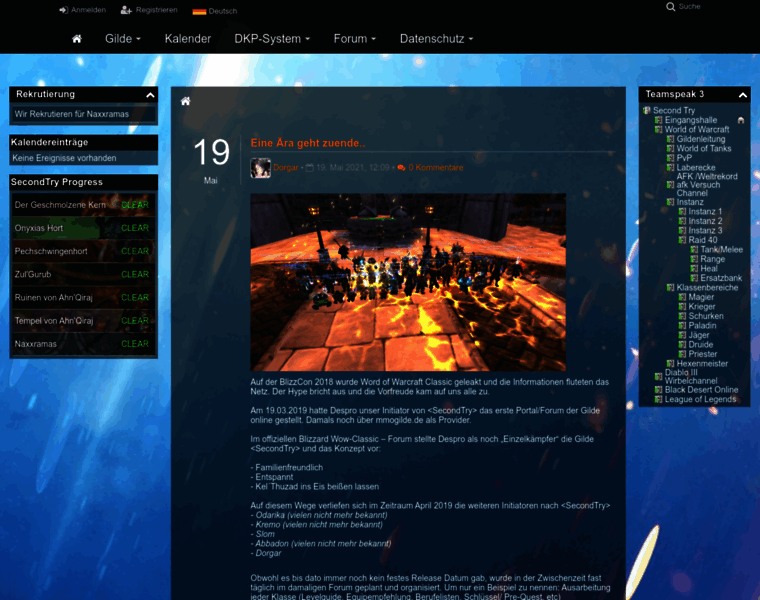760x600 pixels.
Task: Click the search magnifier icon
Action: click(670, 7)
